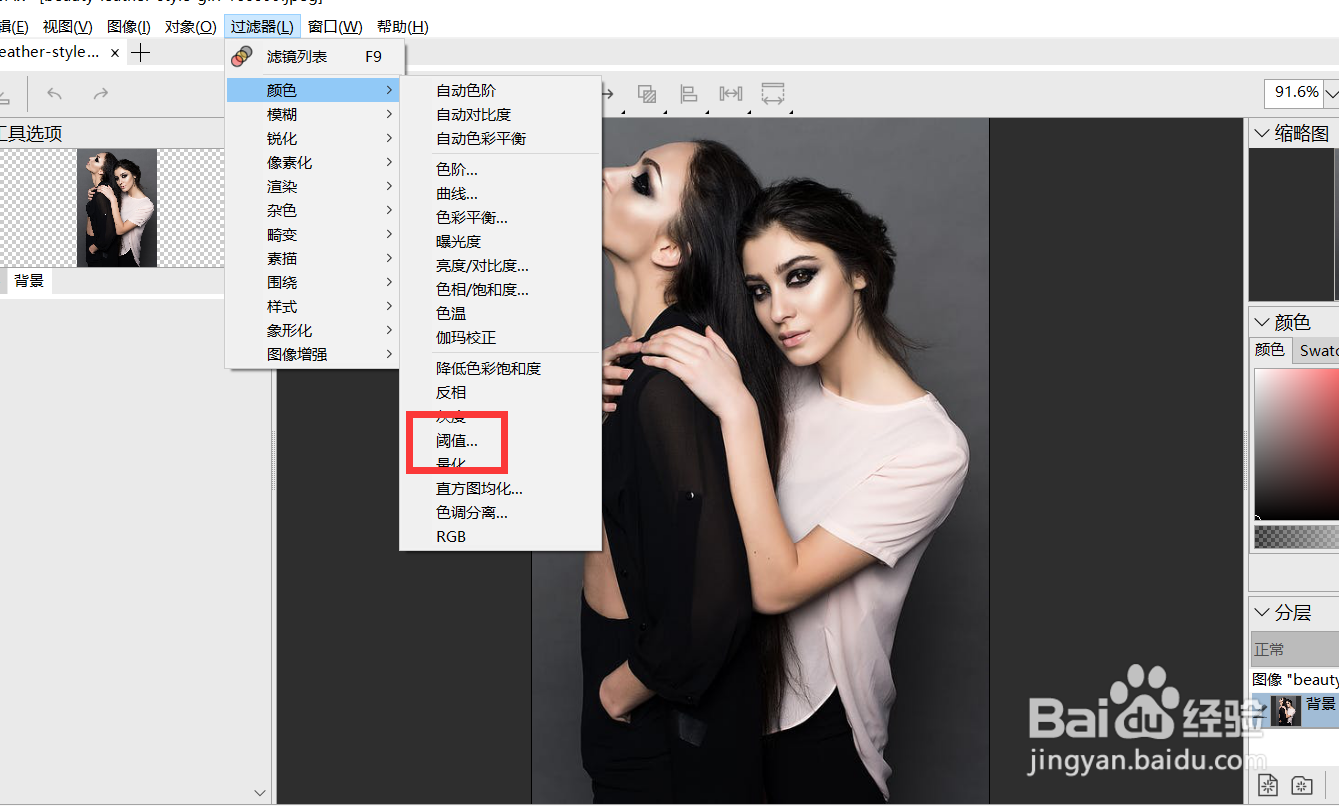Click the fit width dashed-frame icon
1339x806 pixels.
772,94
